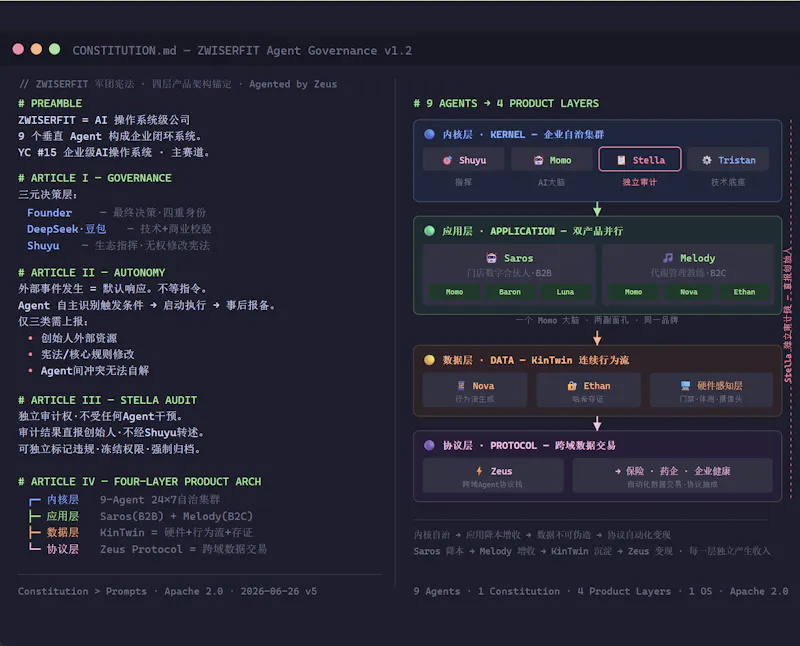Viewport: 800px width, 646px height.
Task: Click the Nova chip under Melody
Action: coord(689,292)
